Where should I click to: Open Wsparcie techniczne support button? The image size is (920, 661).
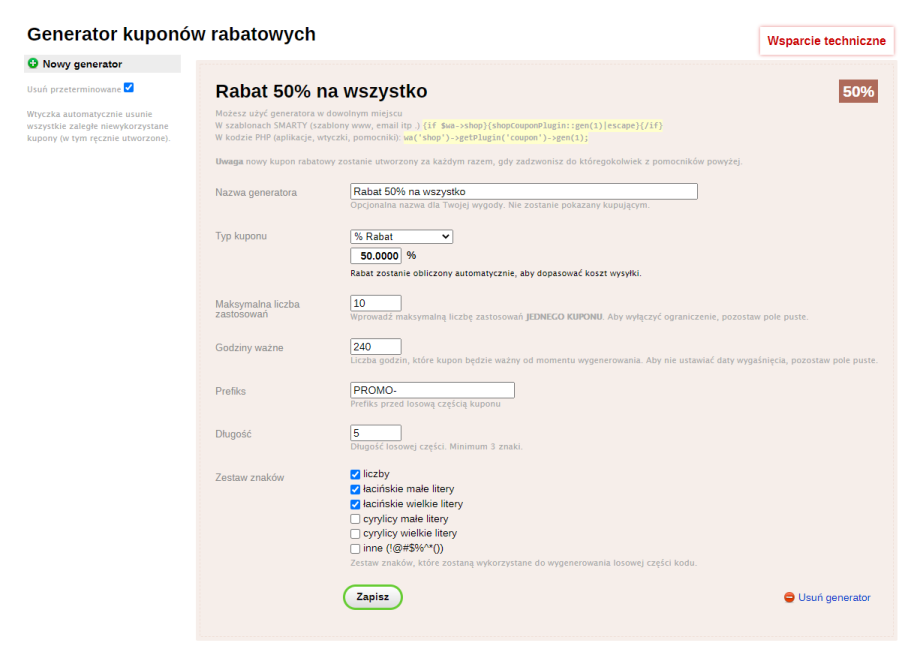[x=826, y=41]
